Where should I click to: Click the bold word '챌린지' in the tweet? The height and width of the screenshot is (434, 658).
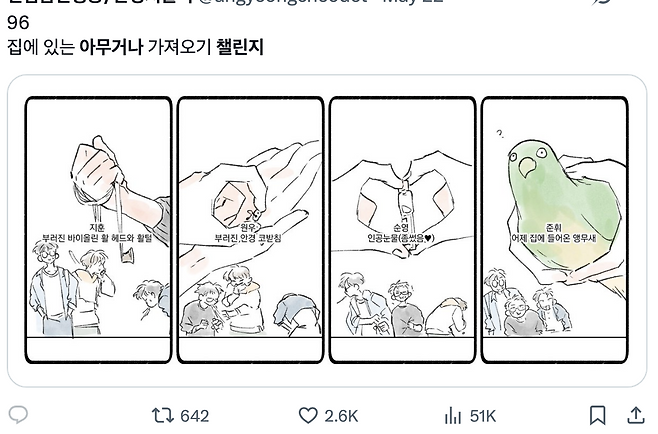tap(240, 47)
